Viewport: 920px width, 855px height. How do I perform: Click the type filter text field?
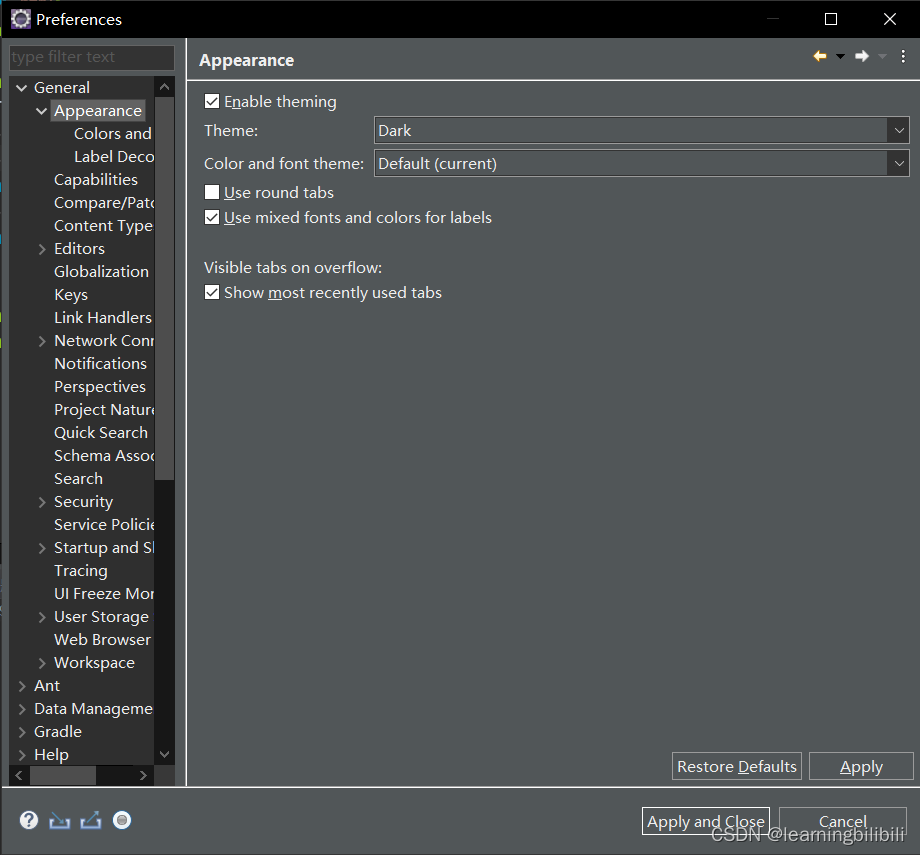point(92,57)
